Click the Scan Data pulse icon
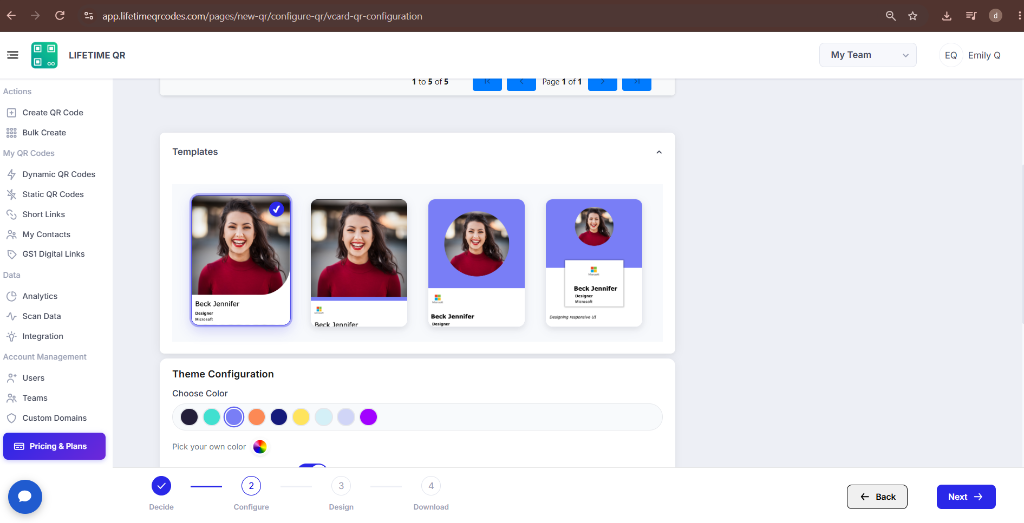This screenshot has width=1024, height=523. 11,316
